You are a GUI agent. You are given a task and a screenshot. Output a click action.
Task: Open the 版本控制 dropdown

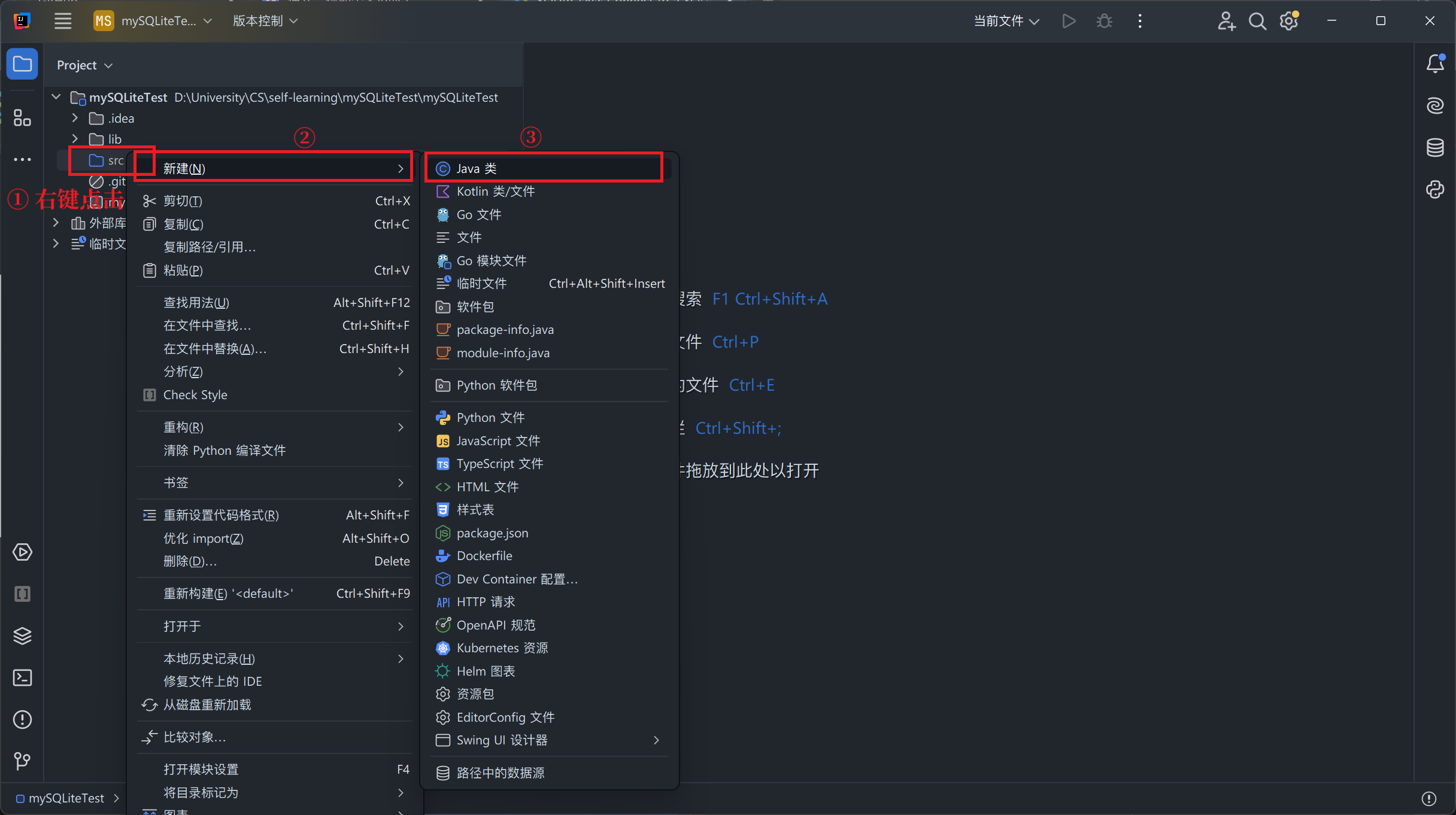tap(265, 21)
